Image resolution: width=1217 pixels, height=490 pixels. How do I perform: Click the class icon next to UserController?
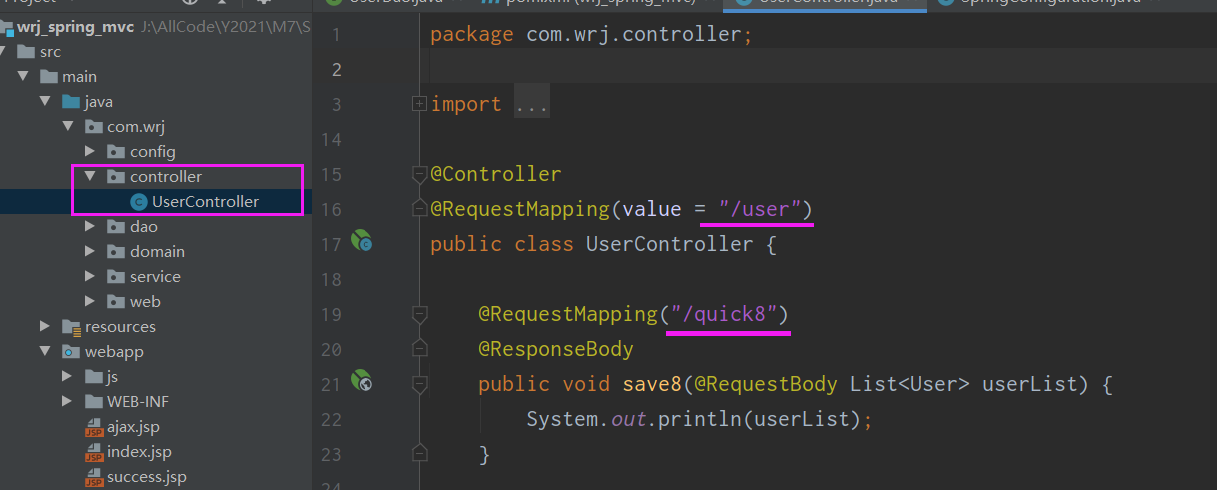coord(139,202)
